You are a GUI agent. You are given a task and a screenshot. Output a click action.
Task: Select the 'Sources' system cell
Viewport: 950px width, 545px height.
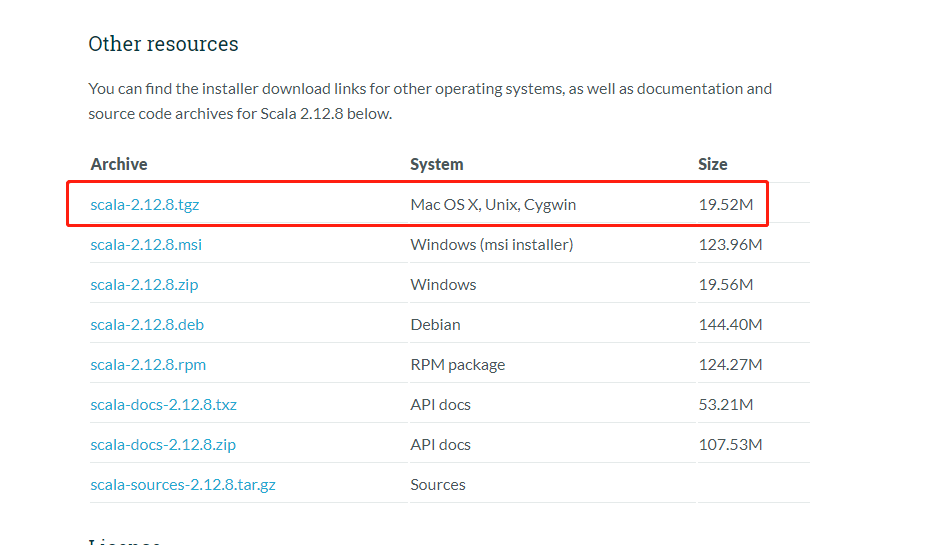tap(438, 484)
